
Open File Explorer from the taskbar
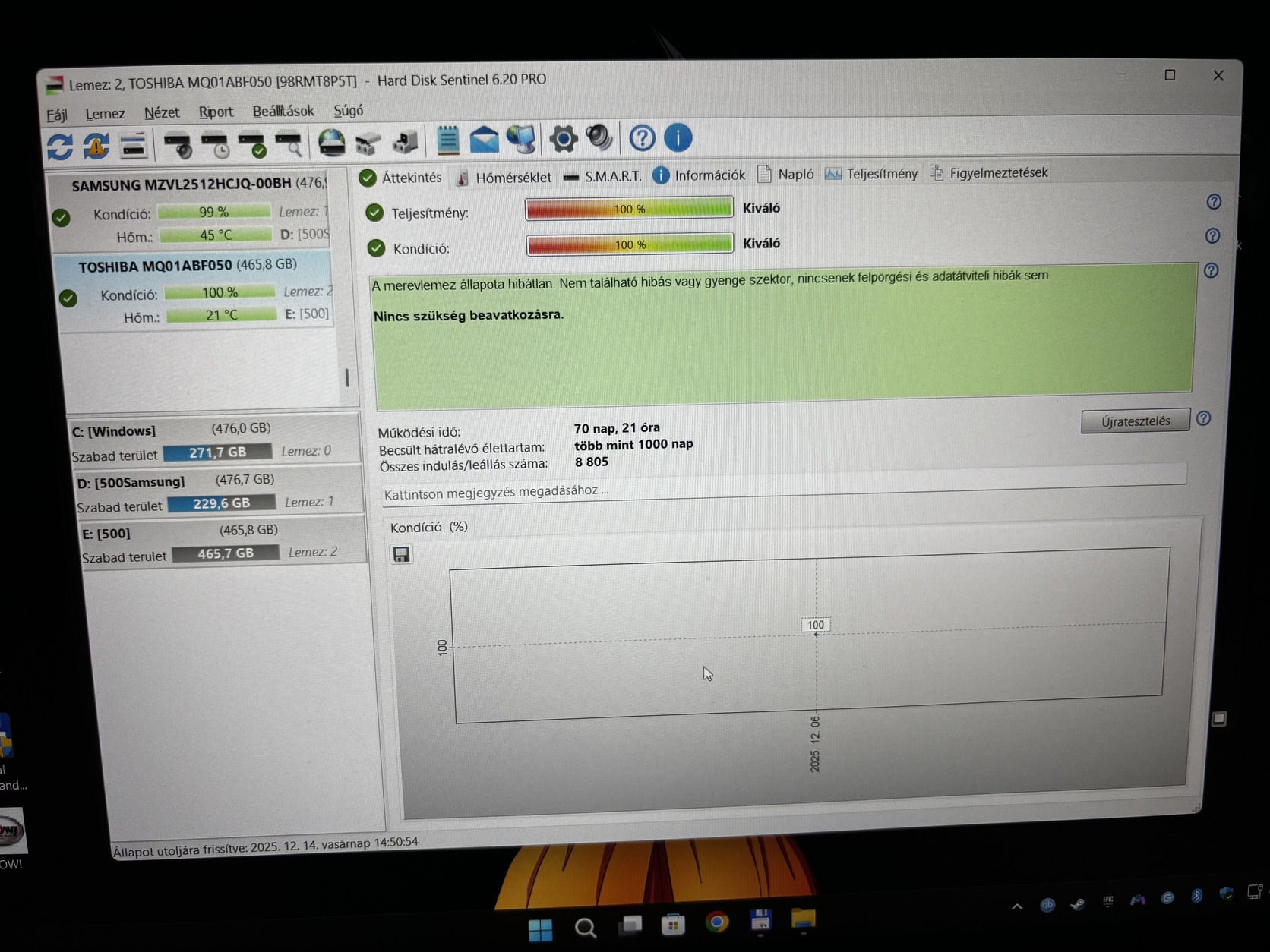coord(803,919)
